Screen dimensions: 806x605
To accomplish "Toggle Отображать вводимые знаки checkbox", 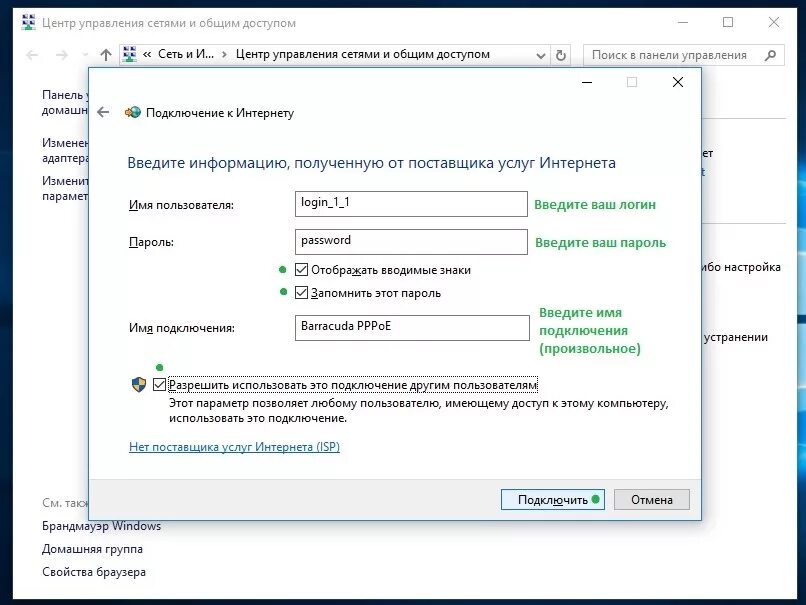I will click(301, 269).
